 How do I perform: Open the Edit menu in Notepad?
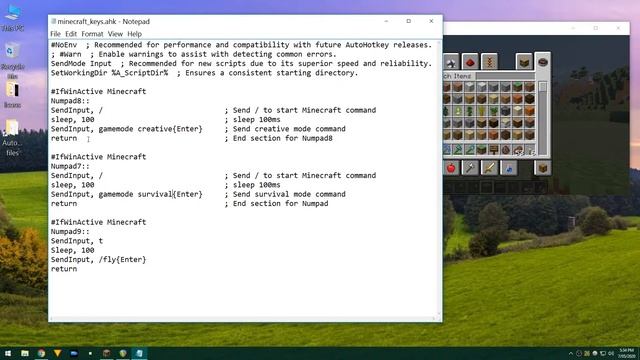(x=71, y=34)
